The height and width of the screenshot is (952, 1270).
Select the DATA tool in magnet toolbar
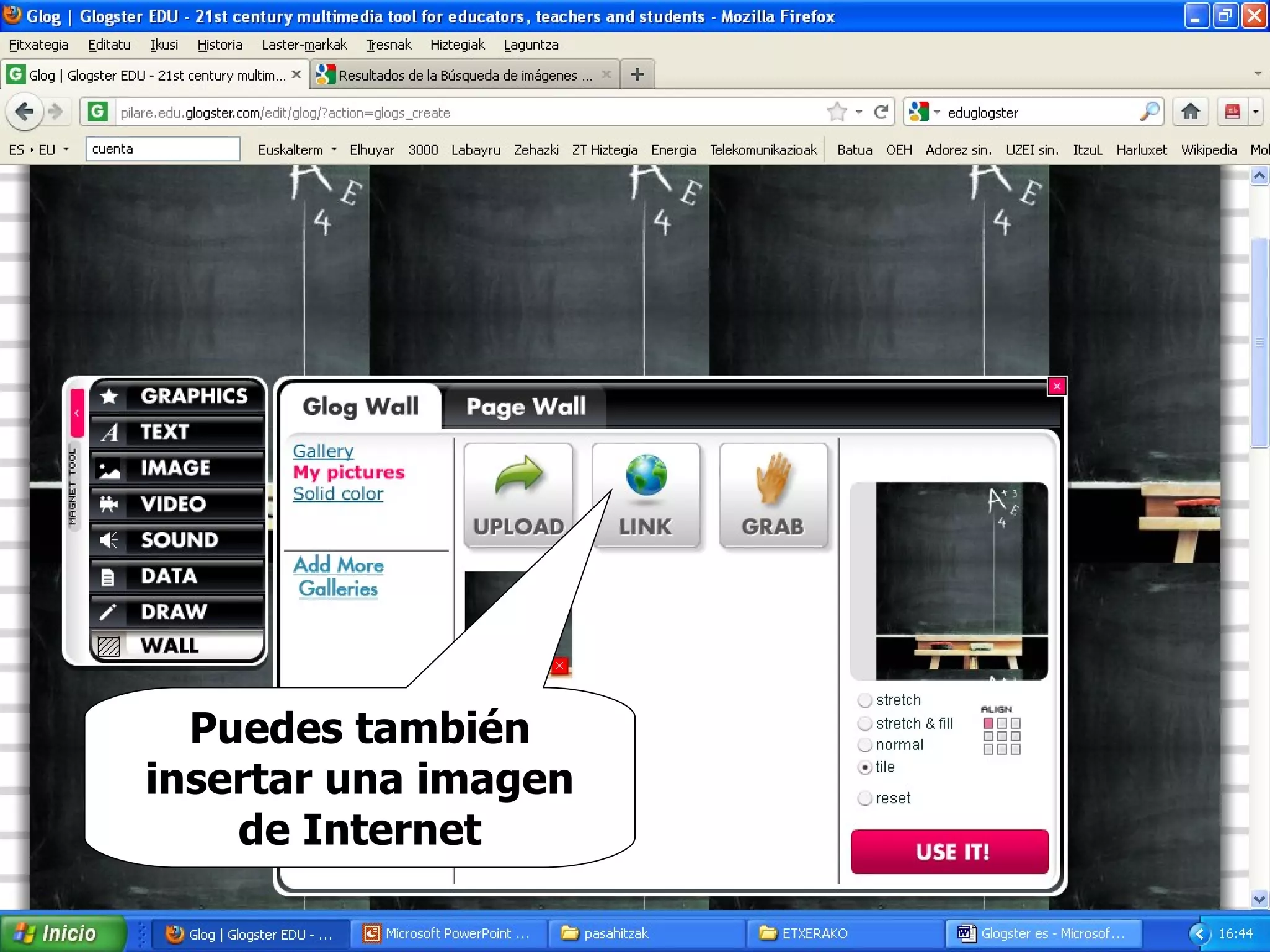coord(177,575)
